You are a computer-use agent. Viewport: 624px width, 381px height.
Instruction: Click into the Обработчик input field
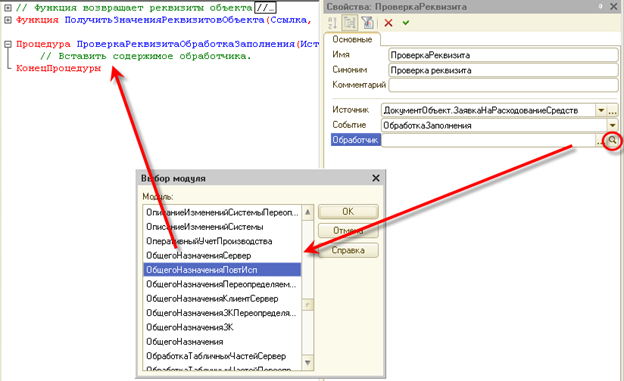(x=488, y=140)
